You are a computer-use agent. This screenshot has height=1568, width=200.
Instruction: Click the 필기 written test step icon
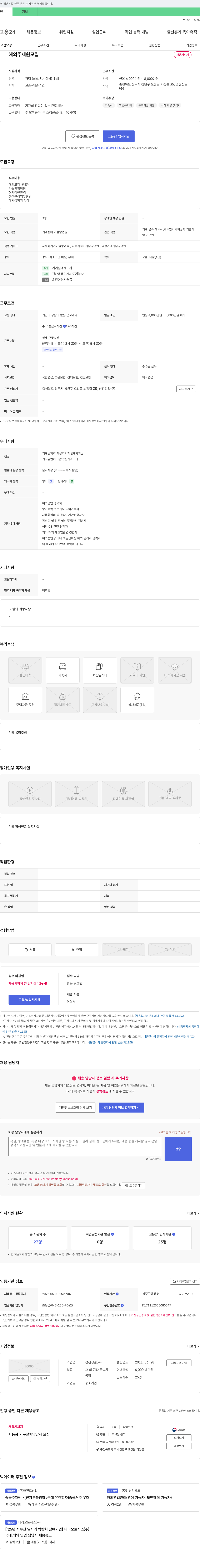point(123,950)
